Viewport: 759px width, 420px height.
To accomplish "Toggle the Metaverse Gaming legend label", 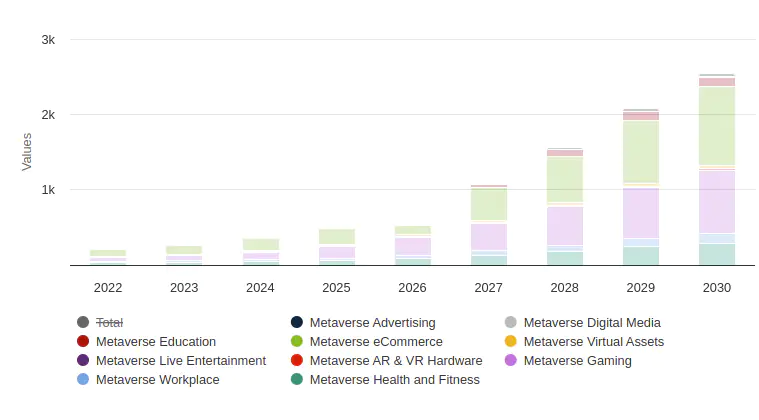I will pyautogui.click(x=577, y=360).
